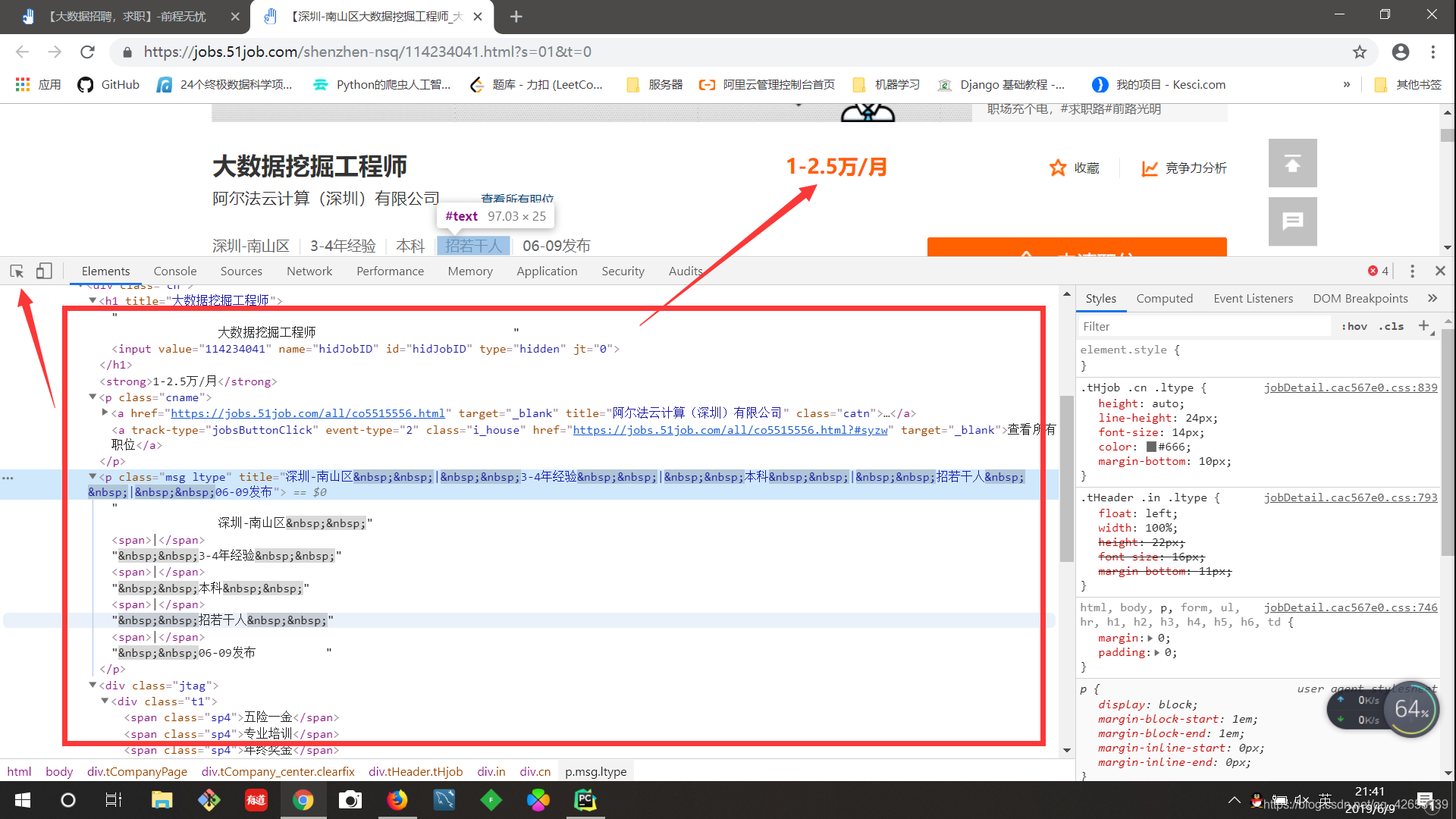Image resolution: width=1456 pixels, height=819 pixels.
Task: Switch to the Memory tab
Action: [x=470, y=271]
